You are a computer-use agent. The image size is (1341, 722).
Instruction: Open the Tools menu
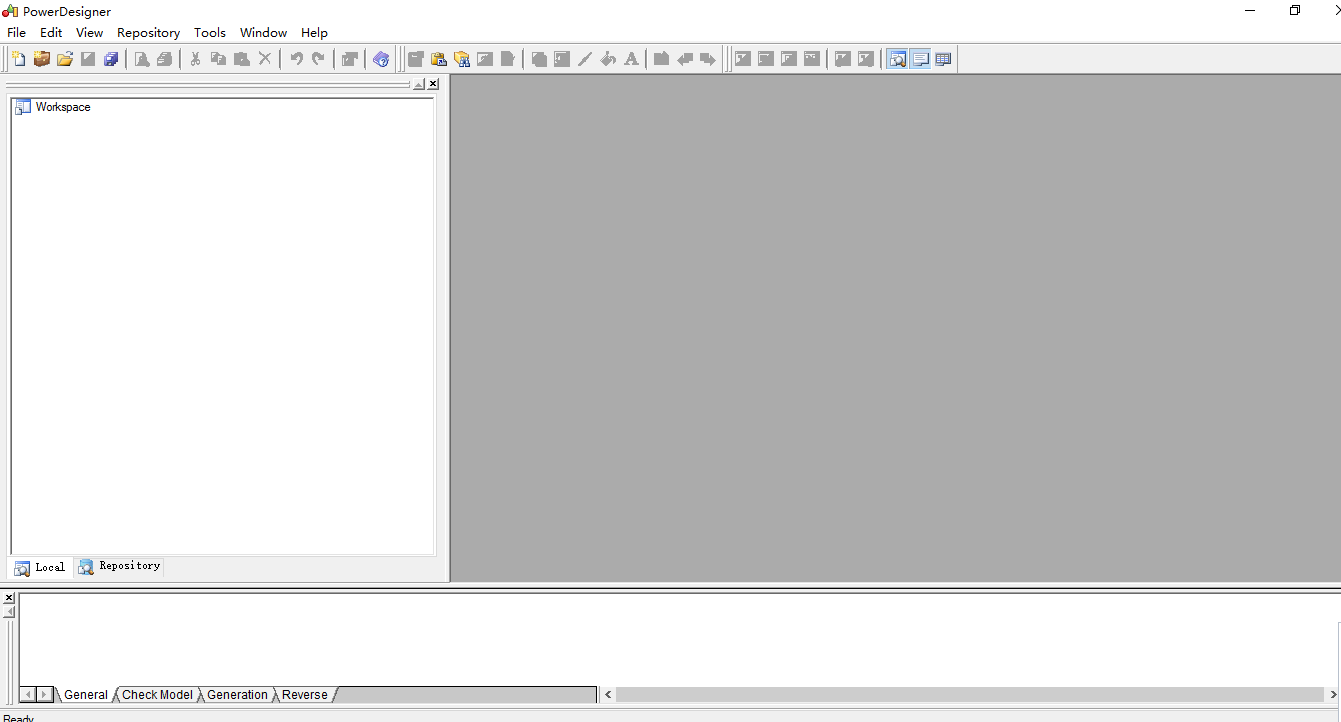coord(210,33)
